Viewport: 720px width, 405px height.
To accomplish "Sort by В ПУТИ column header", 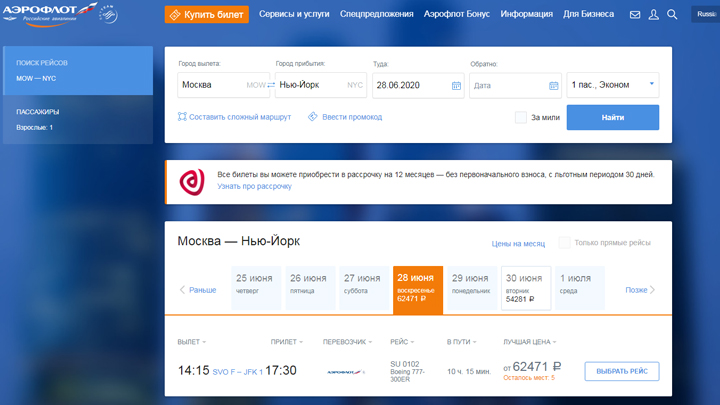I will click(x=461, y=342).
